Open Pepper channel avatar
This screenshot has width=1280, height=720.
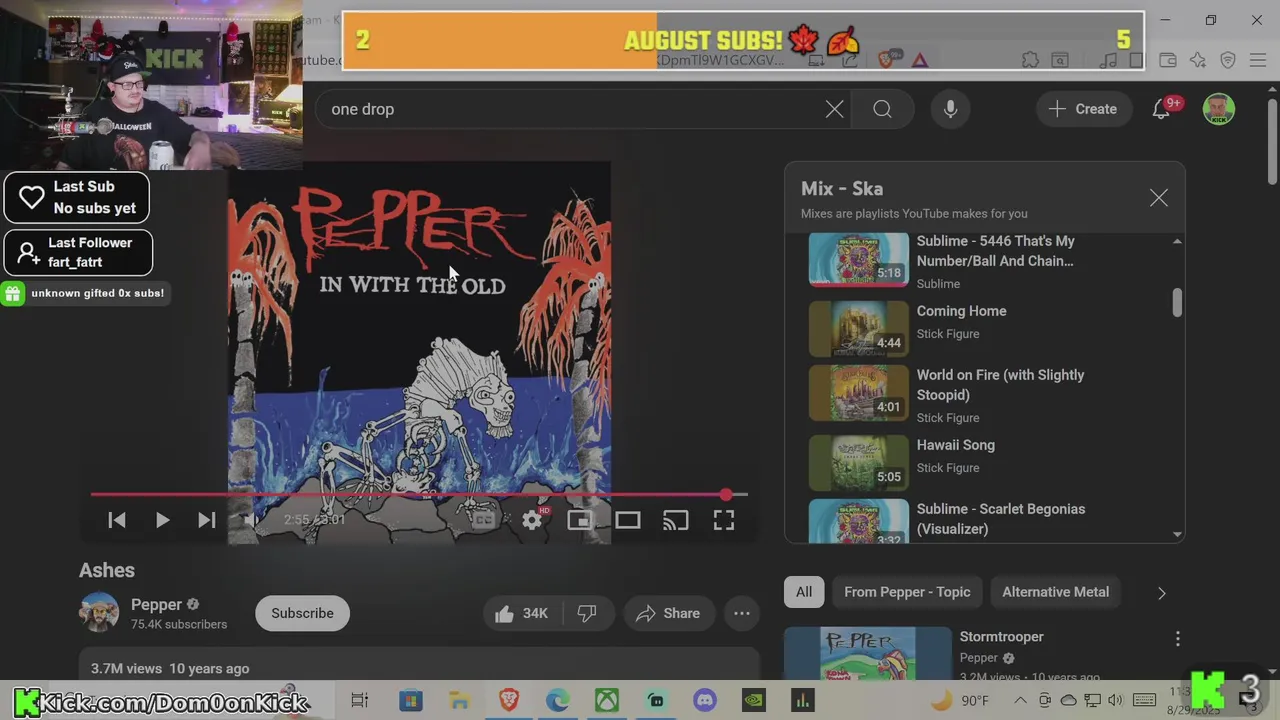click(99, 613)
